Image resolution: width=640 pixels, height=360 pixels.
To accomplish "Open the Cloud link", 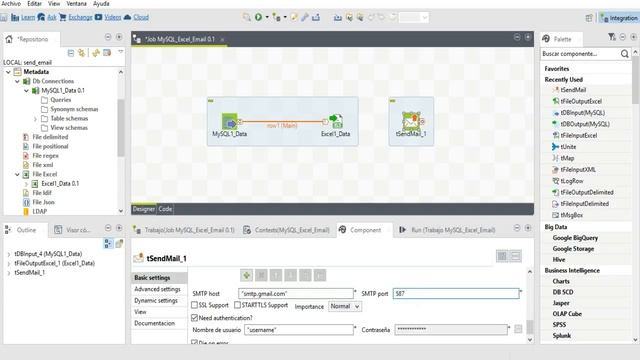I will [x=141, y=17].
